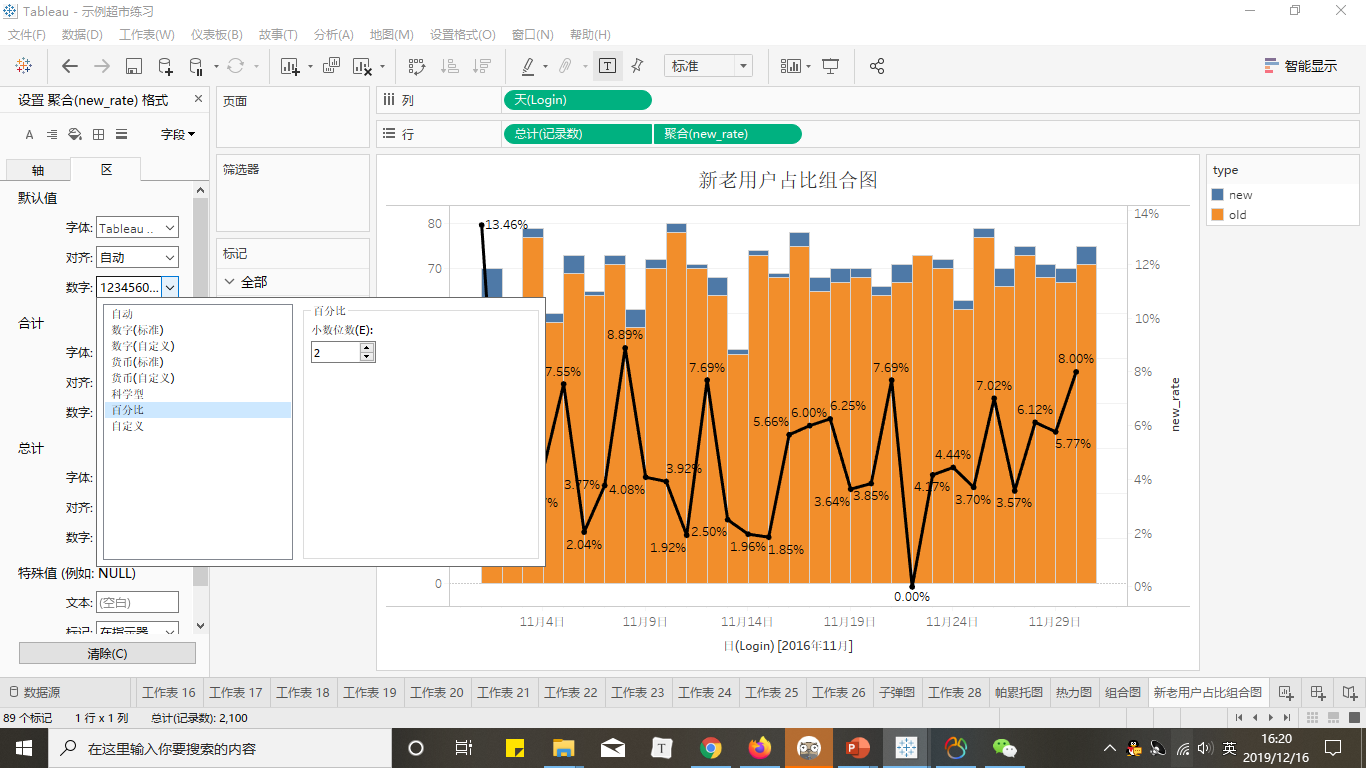Duplicate the sheet icon in toolbar
Image resolution: width=1366 pixels, height=768 pixels.
332,66
